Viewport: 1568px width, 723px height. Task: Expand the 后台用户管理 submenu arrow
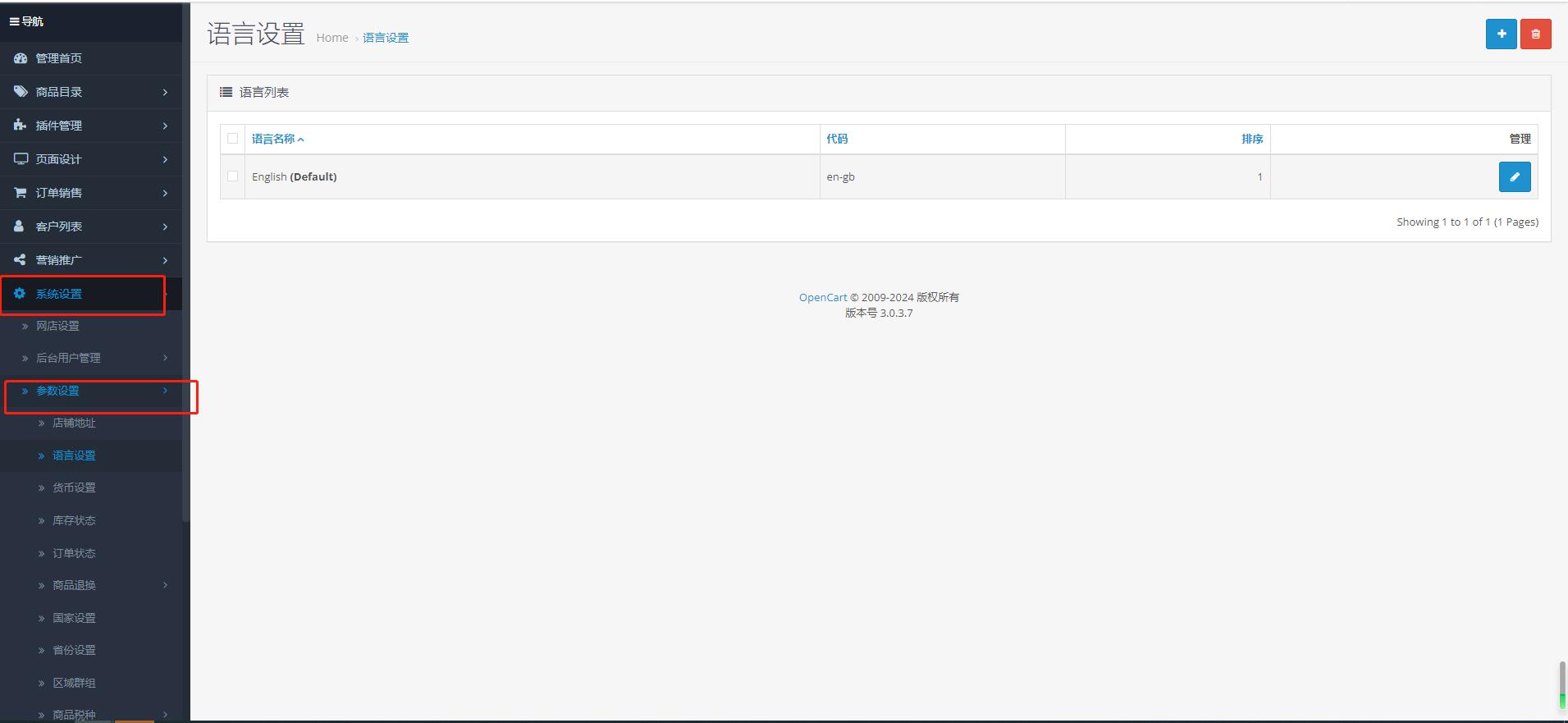(165, 358)
